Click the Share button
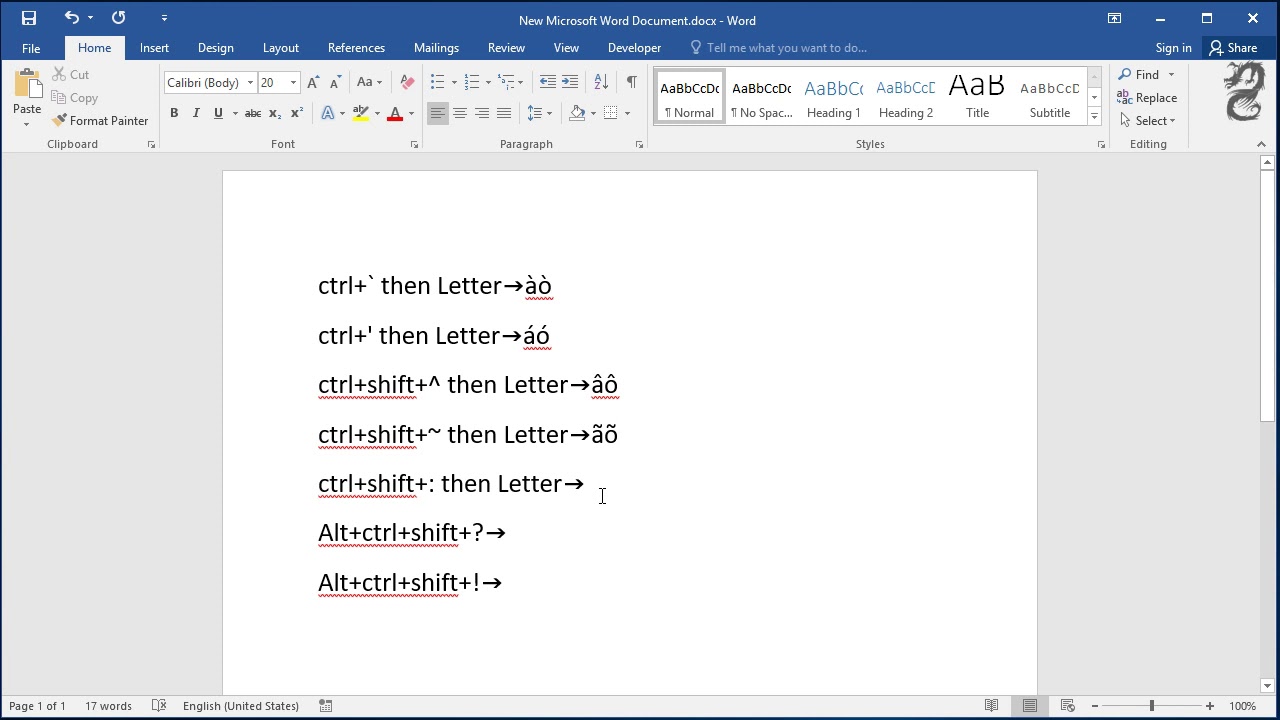 (x=1233, y=48)
